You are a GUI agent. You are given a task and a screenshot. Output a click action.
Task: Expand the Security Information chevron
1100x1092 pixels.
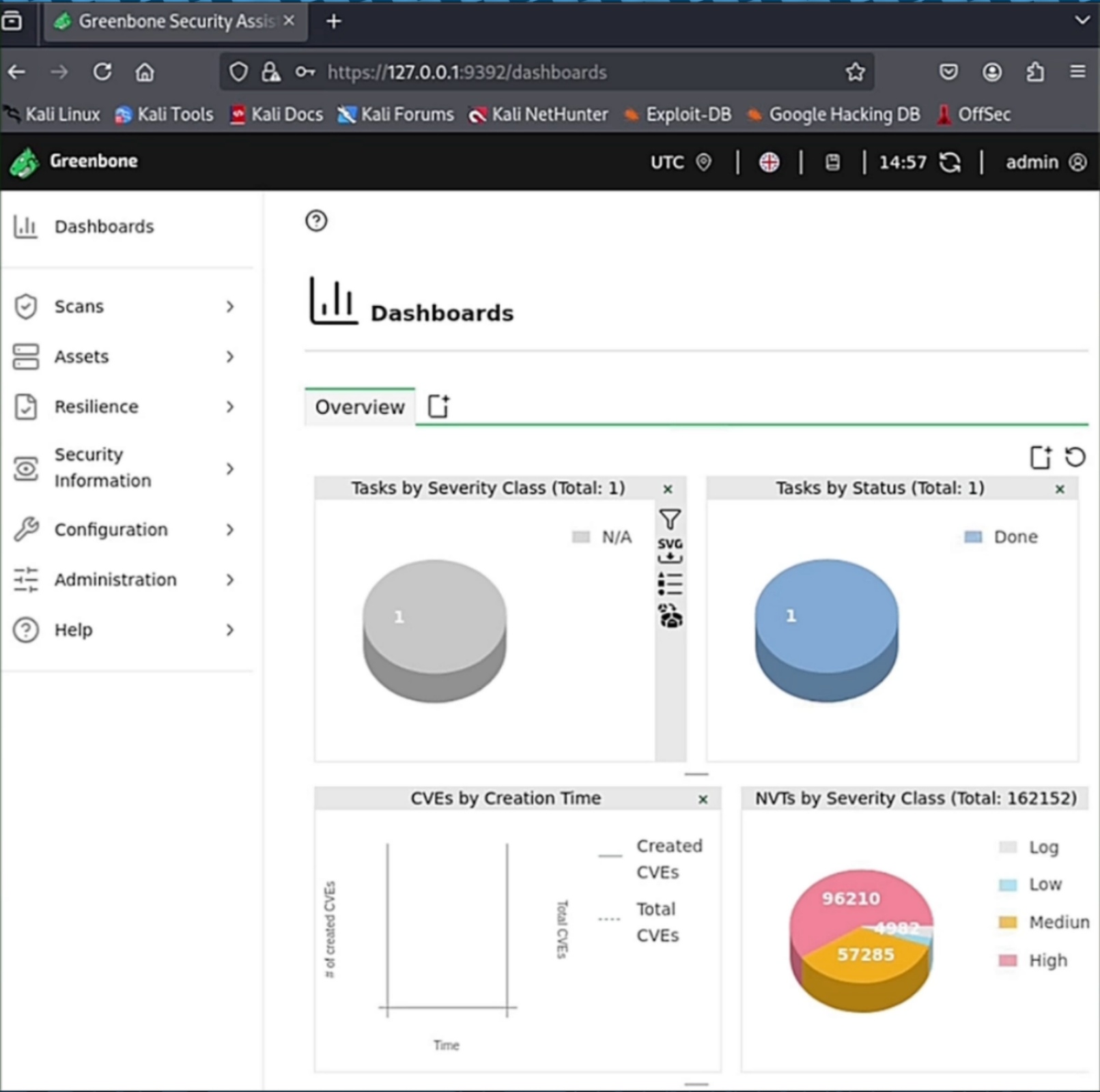[230, 468]
